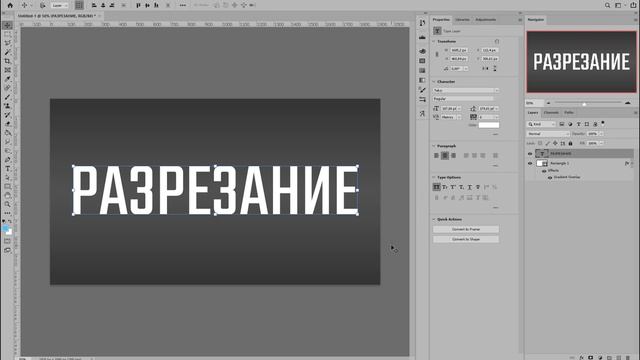
Task: Collapse the Transform section
Action: coord(434,42)
